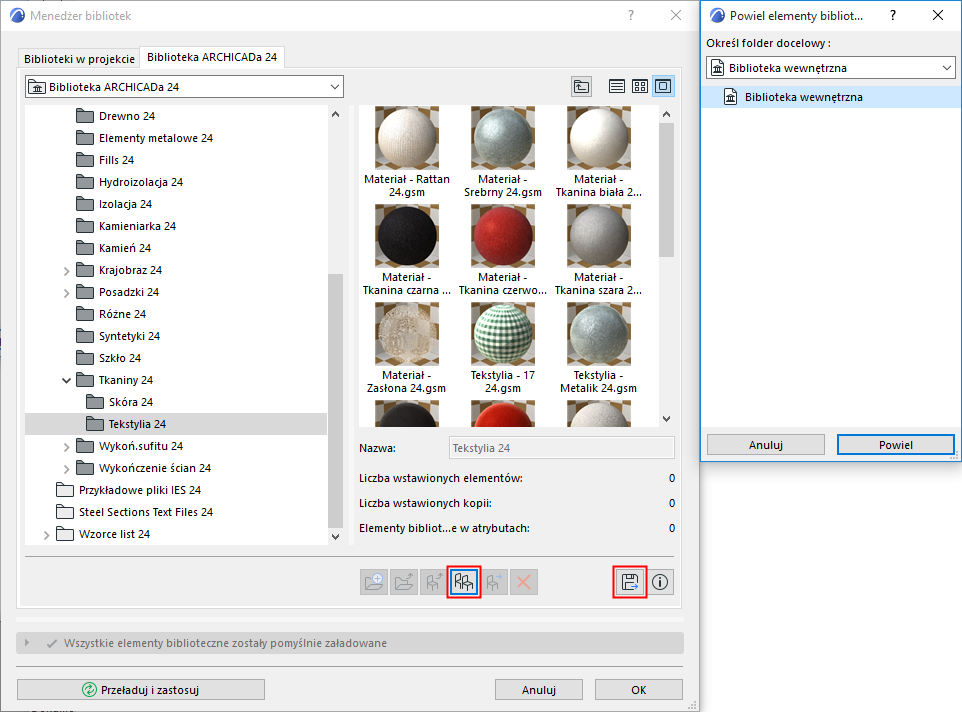Expand the library loading status panel

(26, 643)
